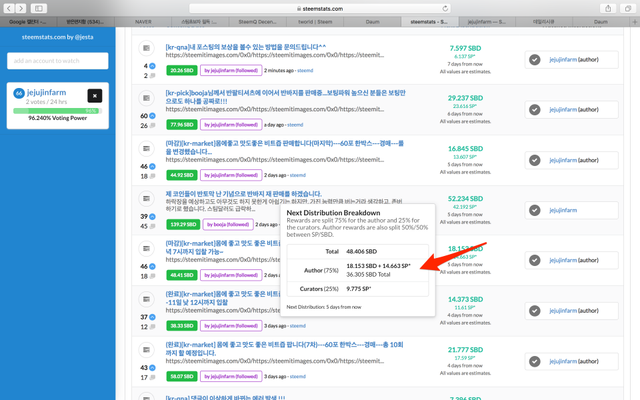Click 'Total 48.406 SBD' in breakdown popup

(x=358, y=251)
